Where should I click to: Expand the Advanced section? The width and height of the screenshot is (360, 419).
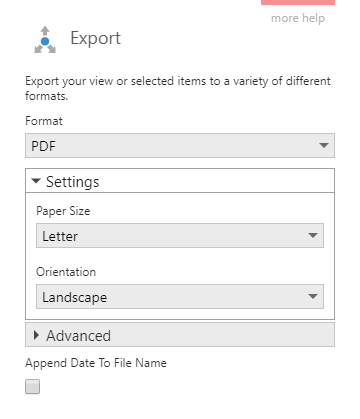[180, 335]
